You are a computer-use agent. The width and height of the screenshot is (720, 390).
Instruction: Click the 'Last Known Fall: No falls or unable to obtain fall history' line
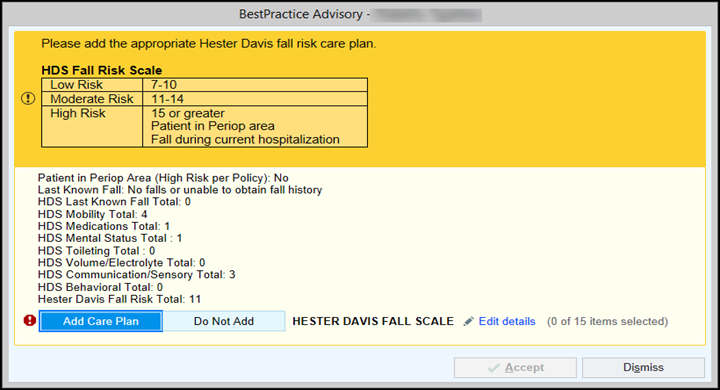[x=180, y=190]
